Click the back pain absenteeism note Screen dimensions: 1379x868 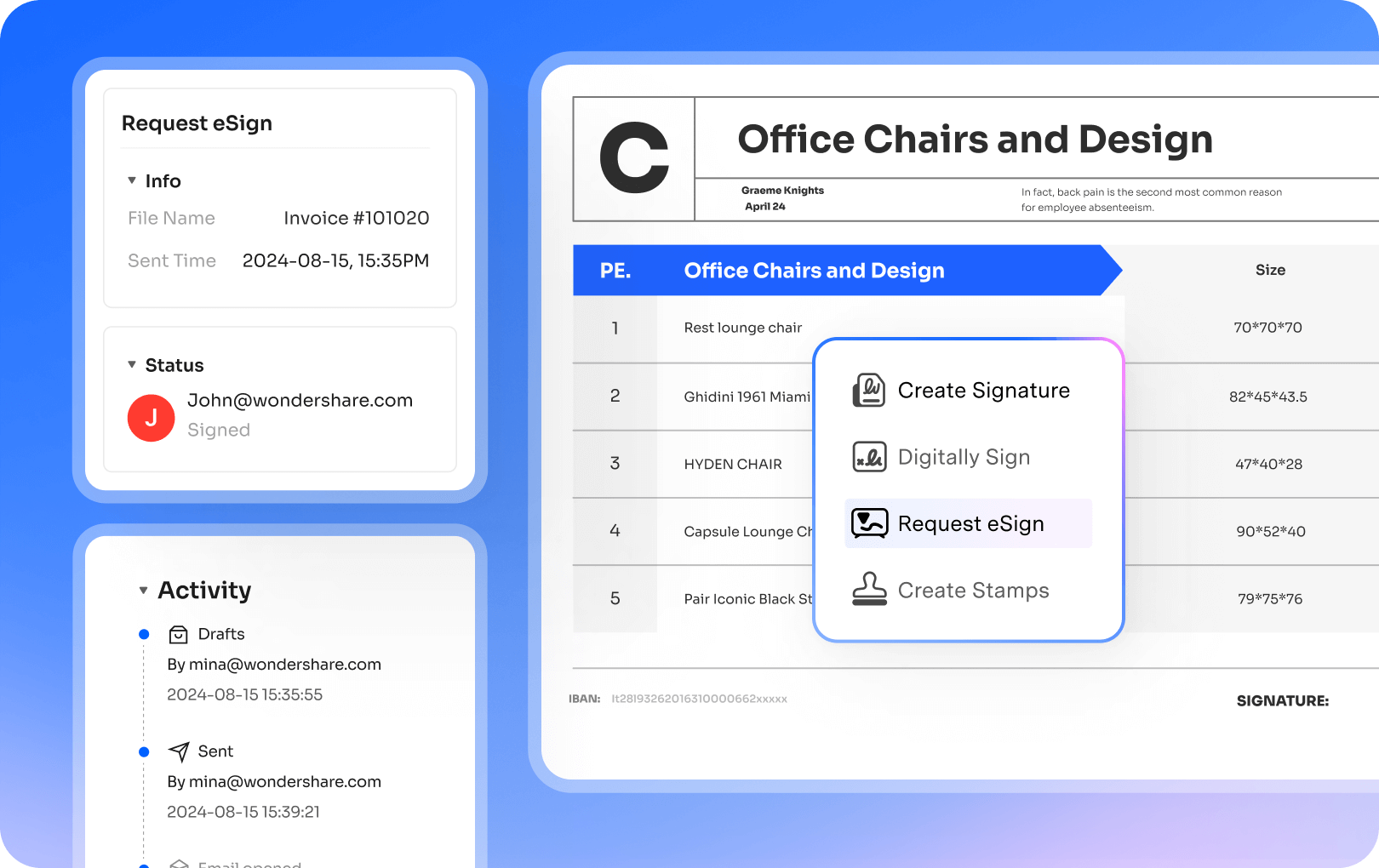coord(1152,200)
